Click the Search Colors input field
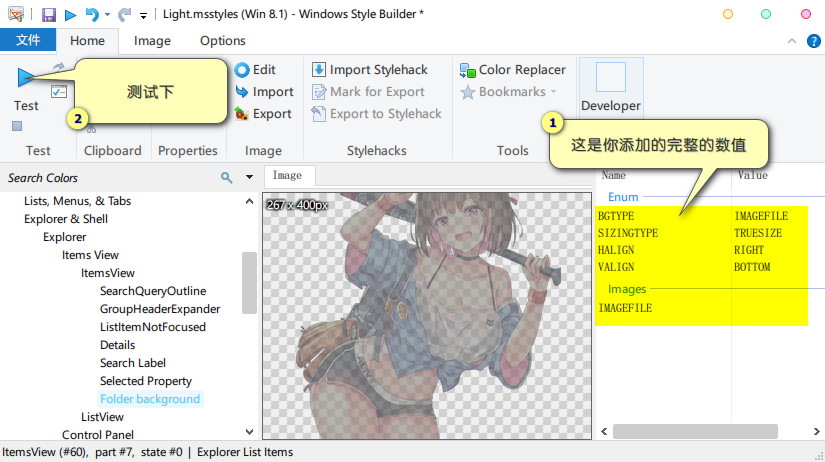 click(109, 178)
